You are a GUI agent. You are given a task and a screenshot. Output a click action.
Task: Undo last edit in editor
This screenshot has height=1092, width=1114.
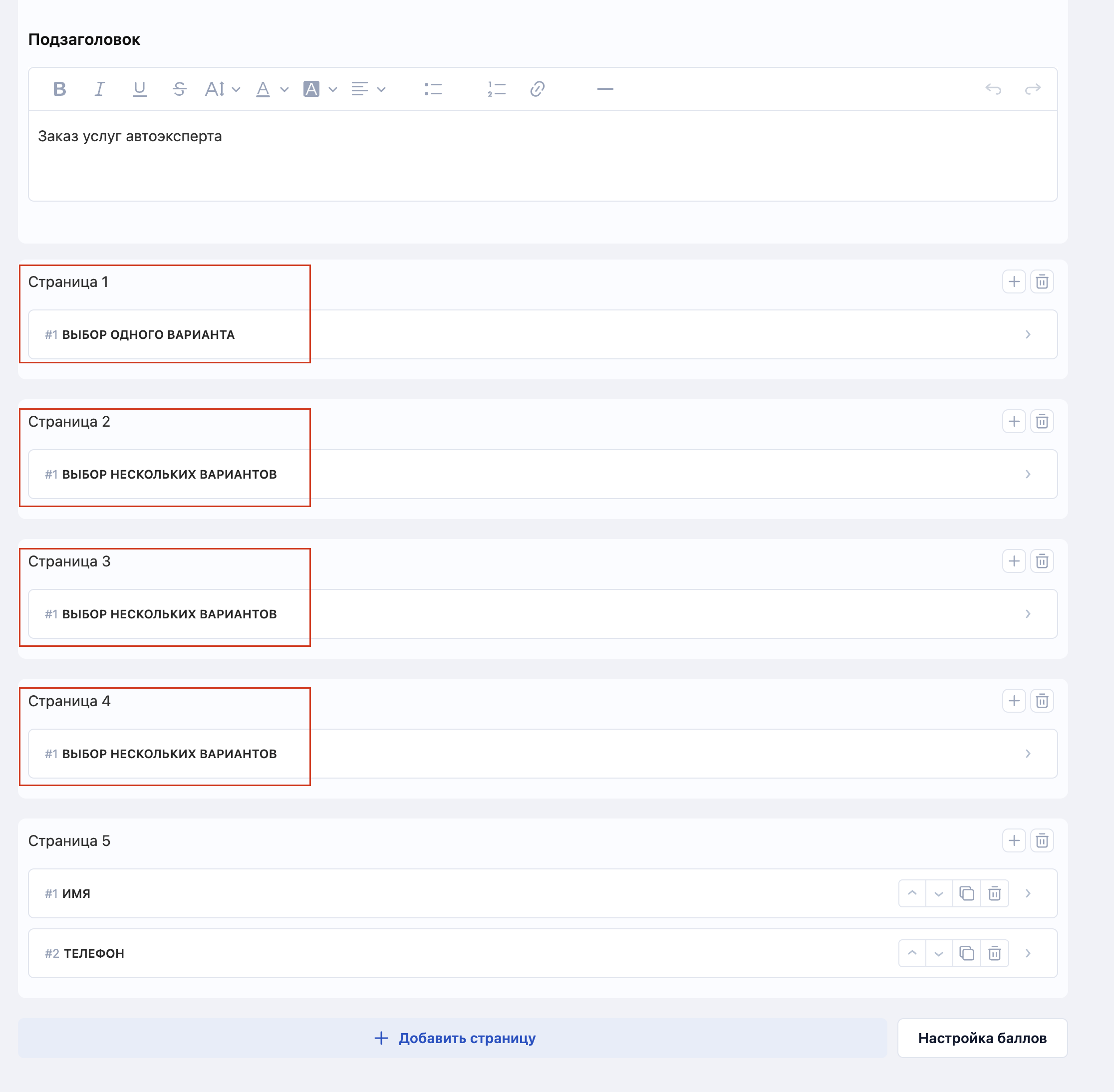tap(993, 89)
